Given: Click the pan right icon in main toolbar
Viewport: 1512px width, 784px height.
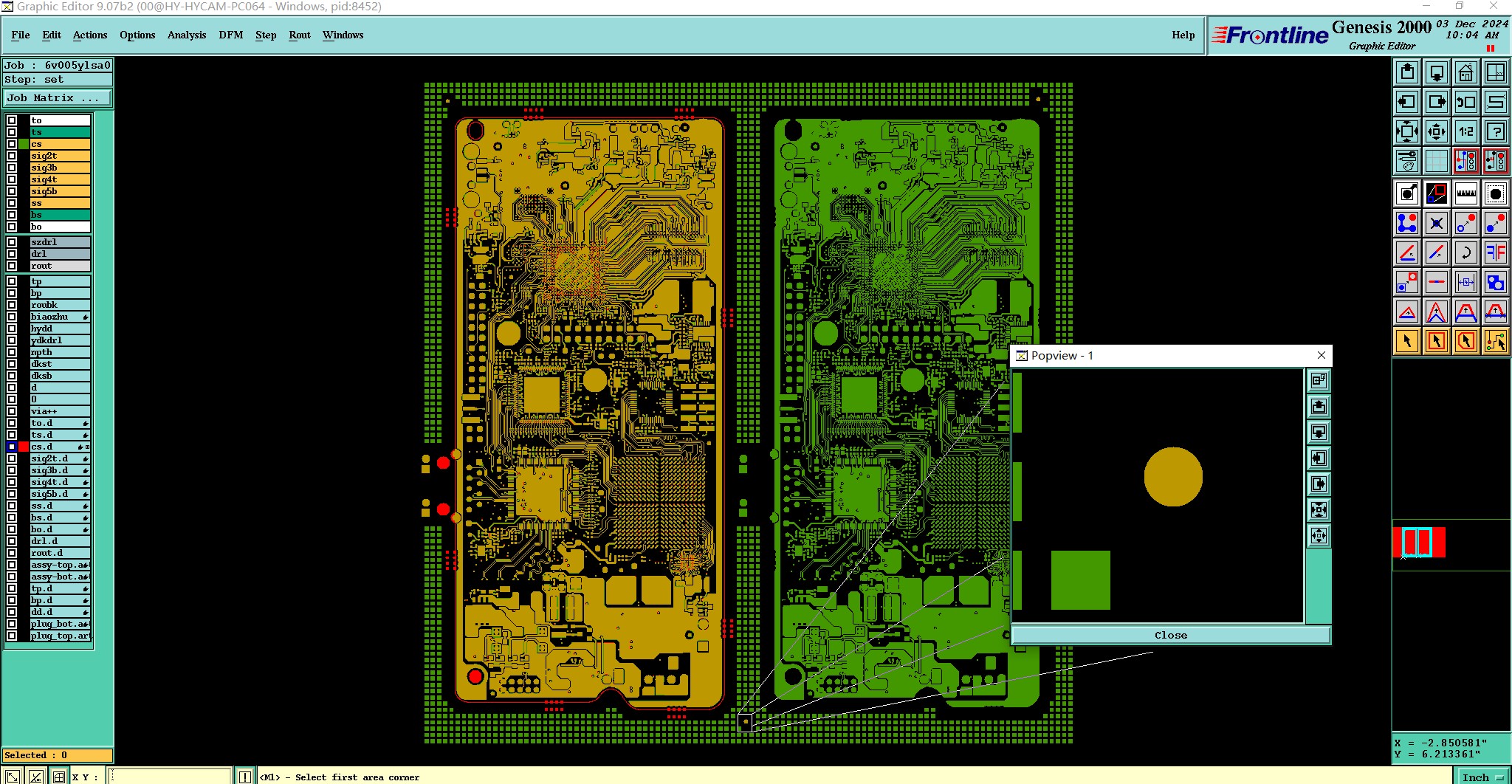Looking at the screenshot, I should tap(1437, 102).
